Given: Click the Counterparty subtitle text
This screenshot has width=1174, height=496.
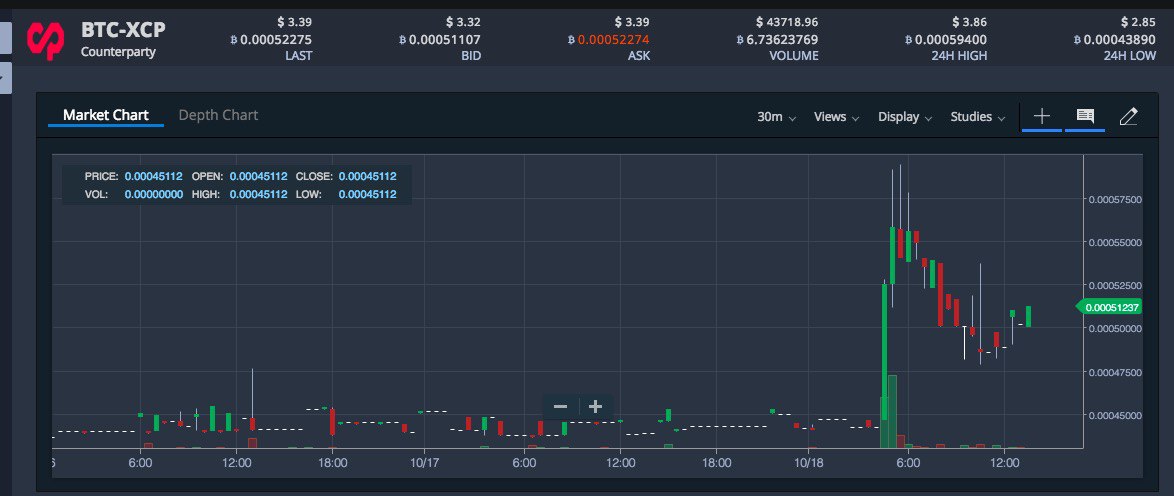Looking at the screenshot, I should click(x=118, y=52).
